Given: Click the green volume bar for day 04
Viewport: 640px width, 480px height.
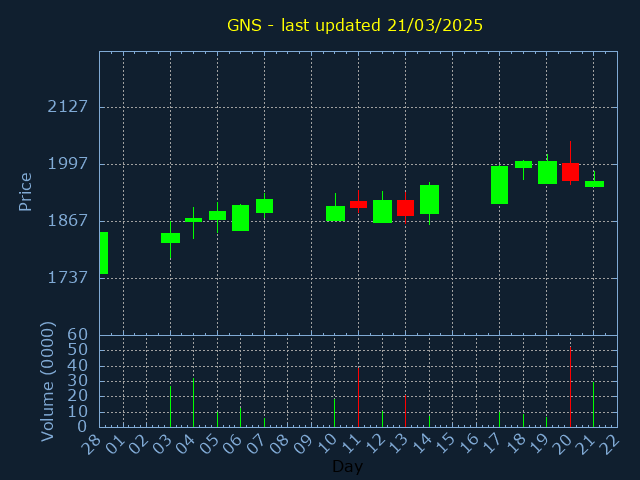Looking at the screenshot, I should pyautogui.click(x=193, y=402).
